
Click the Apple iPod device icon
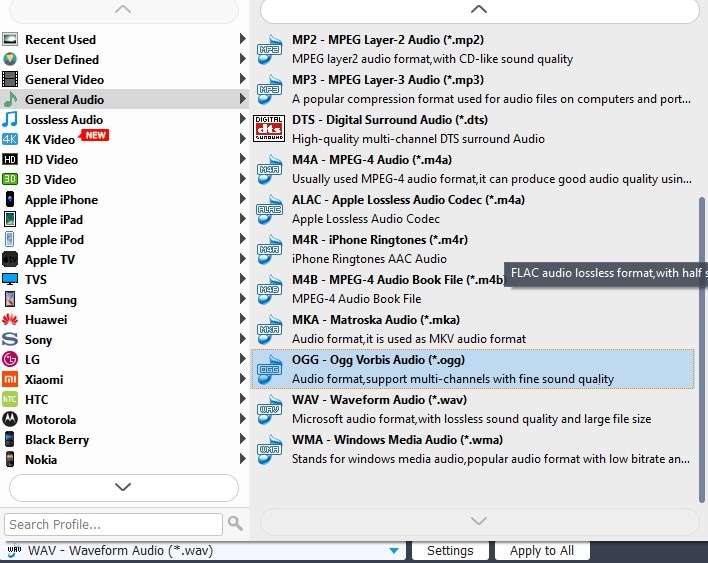coord(10,239)
